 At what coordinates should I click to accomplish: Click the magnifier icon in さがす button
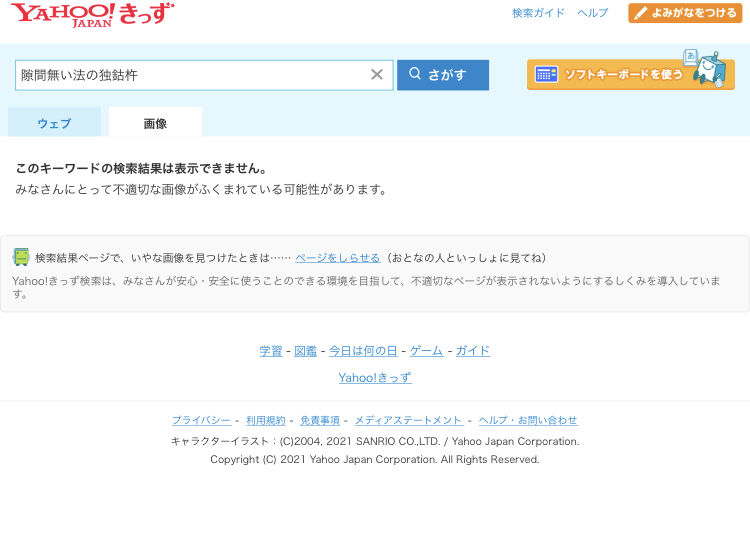point(415,73)
